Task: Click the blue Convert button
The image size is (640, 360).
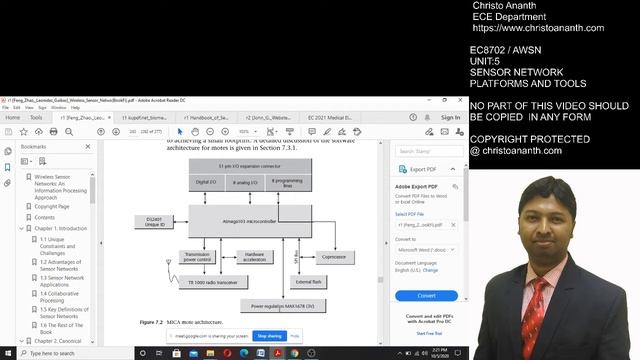Action: [426, 296]
